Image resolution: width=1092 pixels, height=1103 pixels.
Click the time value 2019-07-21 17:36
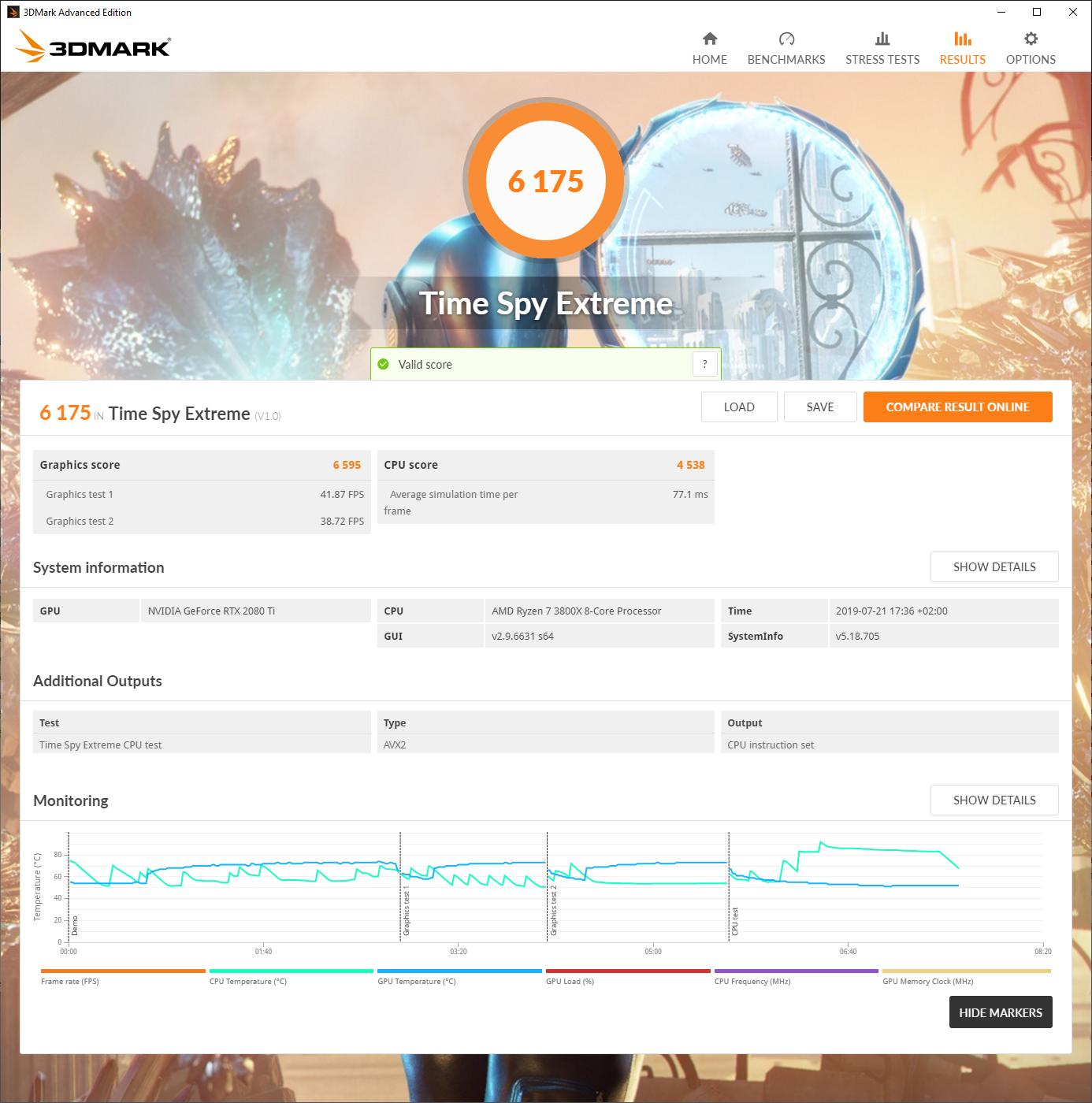892,611
